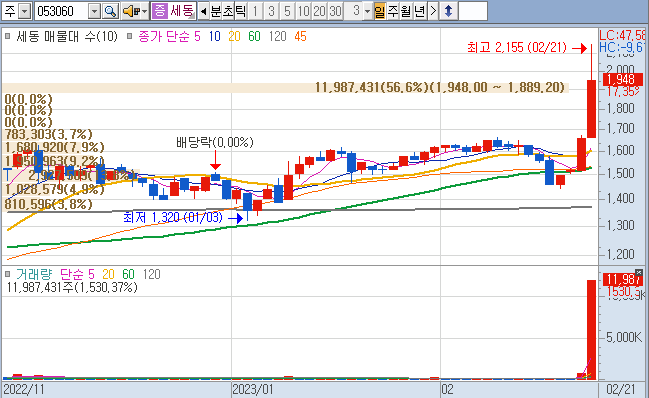
Task: Click the 2022/11 date axis label
Action: click(24, 389)
